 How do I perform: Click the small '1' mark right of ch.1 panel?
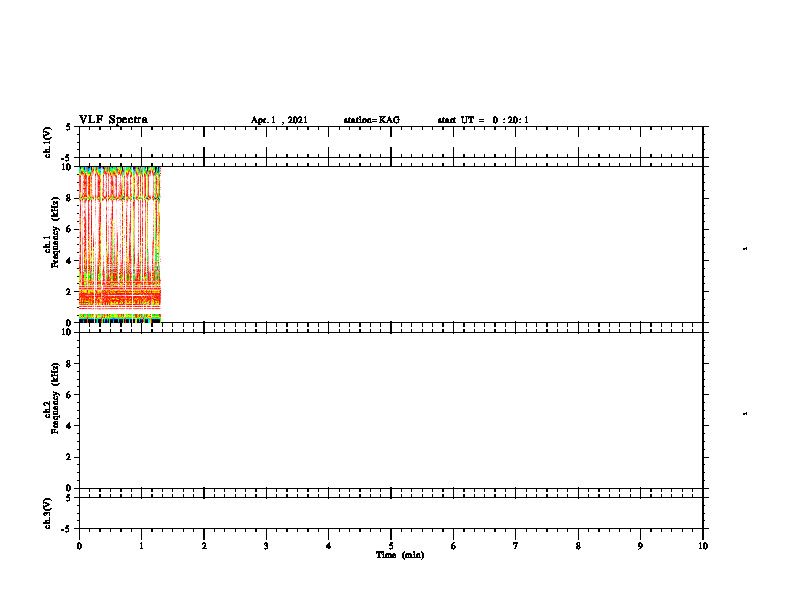click(x=746, y=249)
